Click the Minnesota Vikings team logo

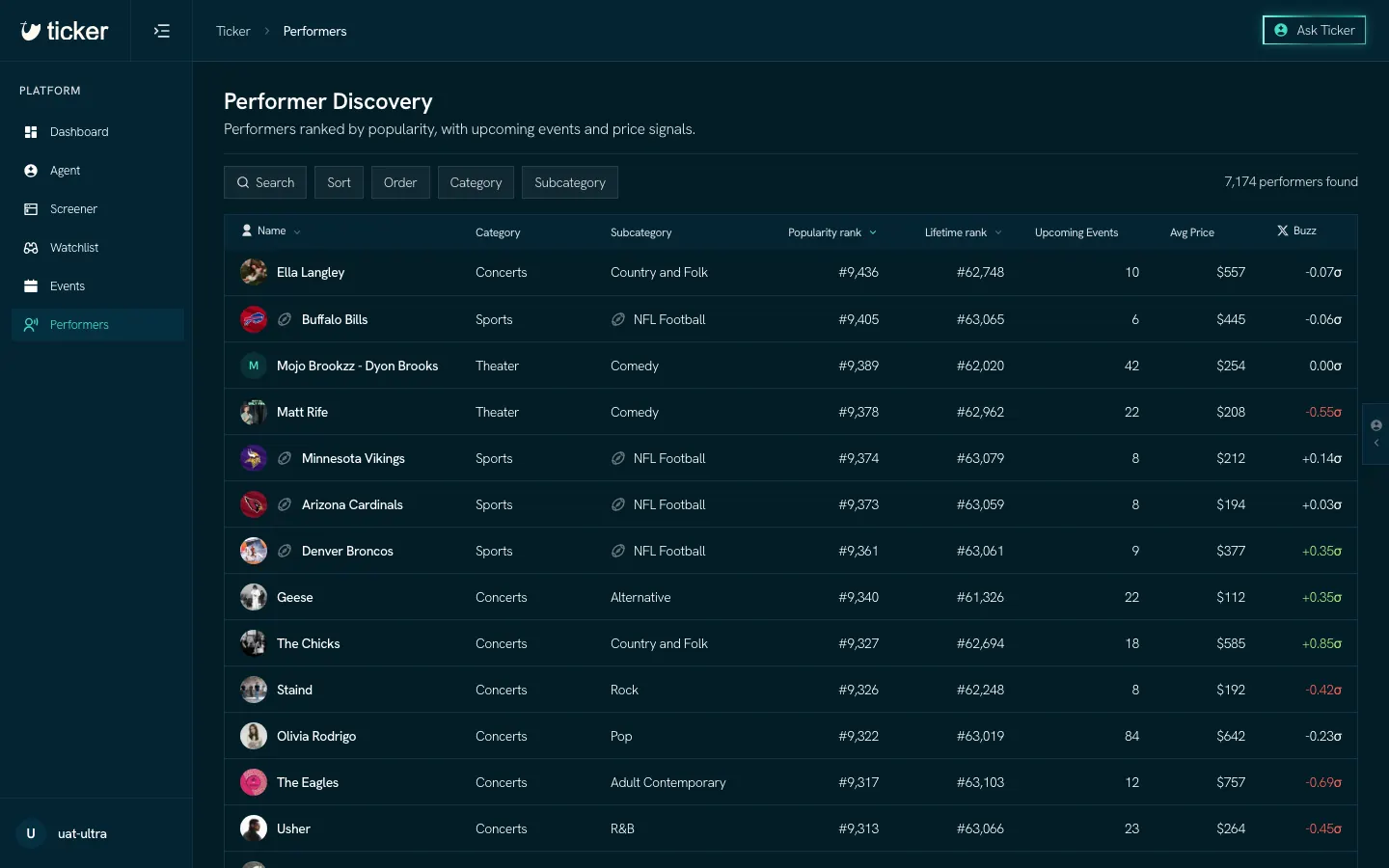[x=254, y=458]
